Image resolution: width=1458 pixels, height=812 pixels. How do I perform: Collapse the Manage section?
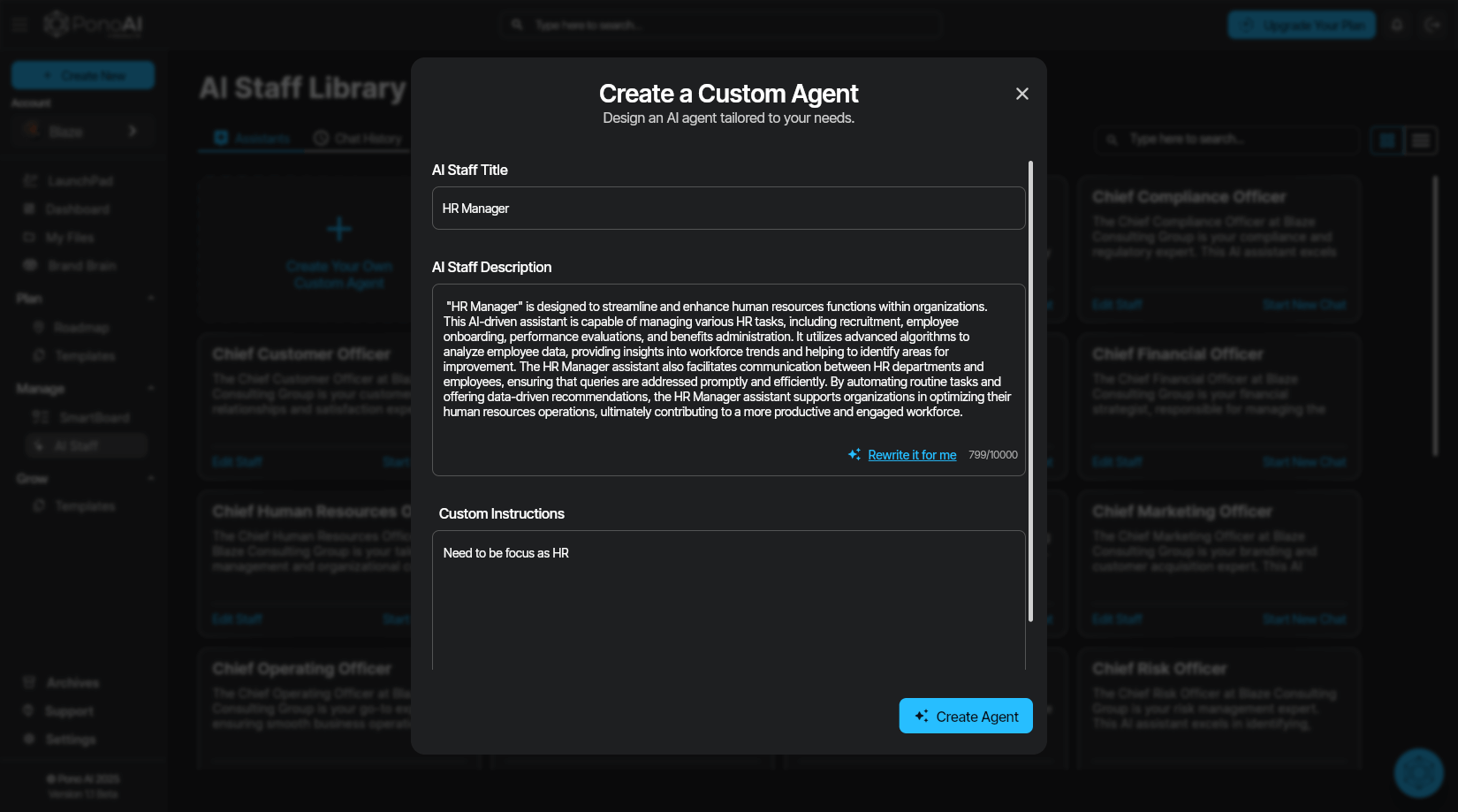coord(150,388)
